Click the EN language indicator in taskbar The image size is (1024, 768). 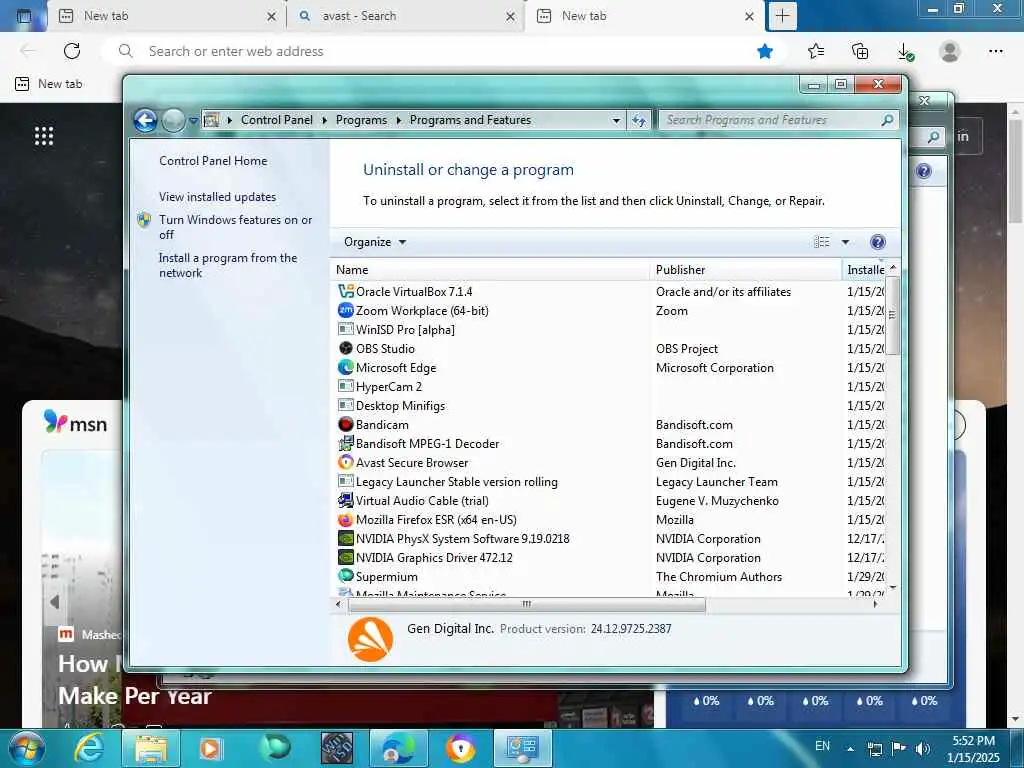pos(822,746)
